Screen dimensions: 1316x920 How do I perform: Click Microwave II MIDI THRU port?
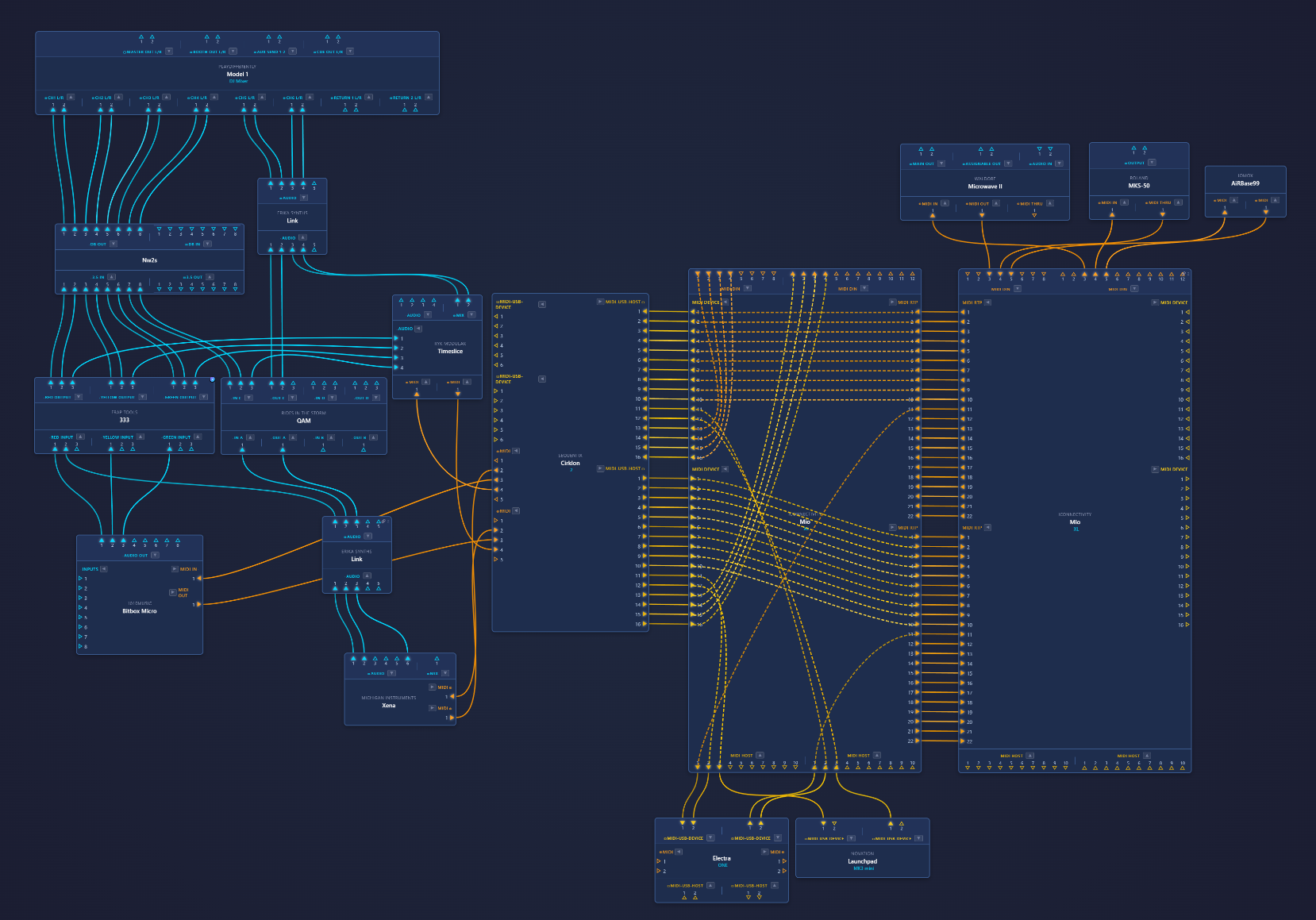[x=1034, y=215]
